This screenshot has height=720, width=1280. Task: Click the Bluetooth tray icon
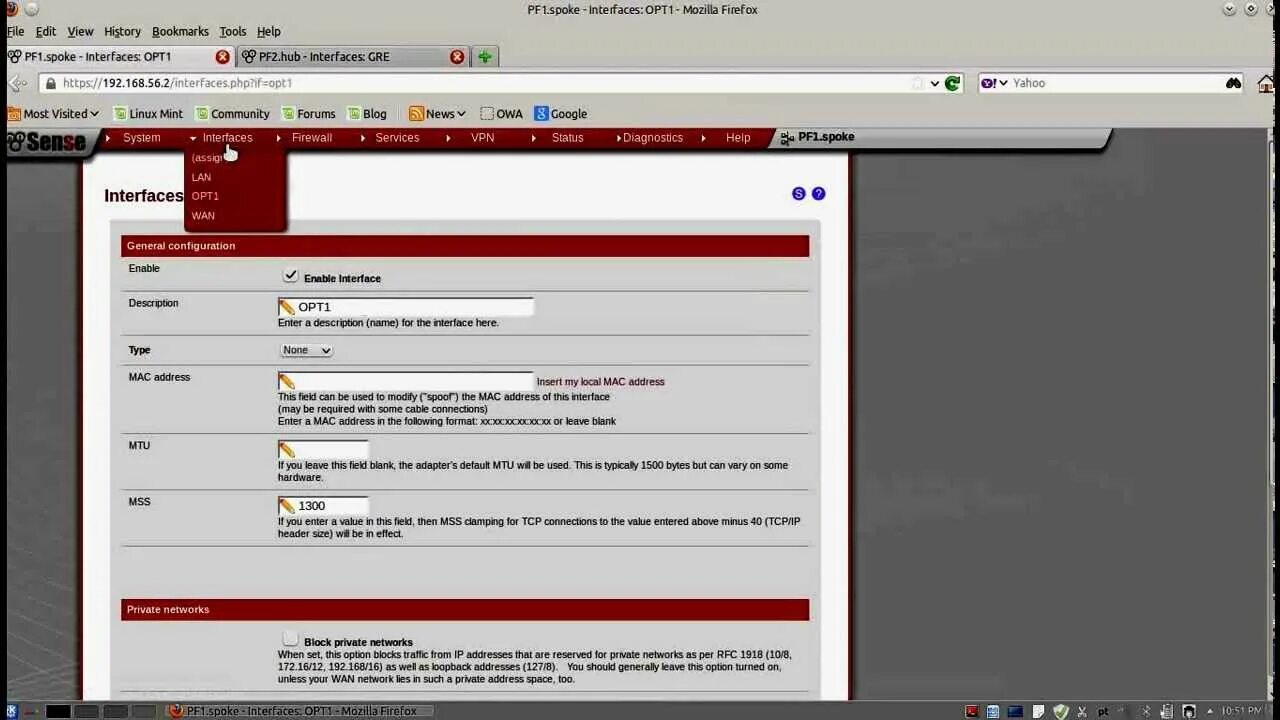1146,712
